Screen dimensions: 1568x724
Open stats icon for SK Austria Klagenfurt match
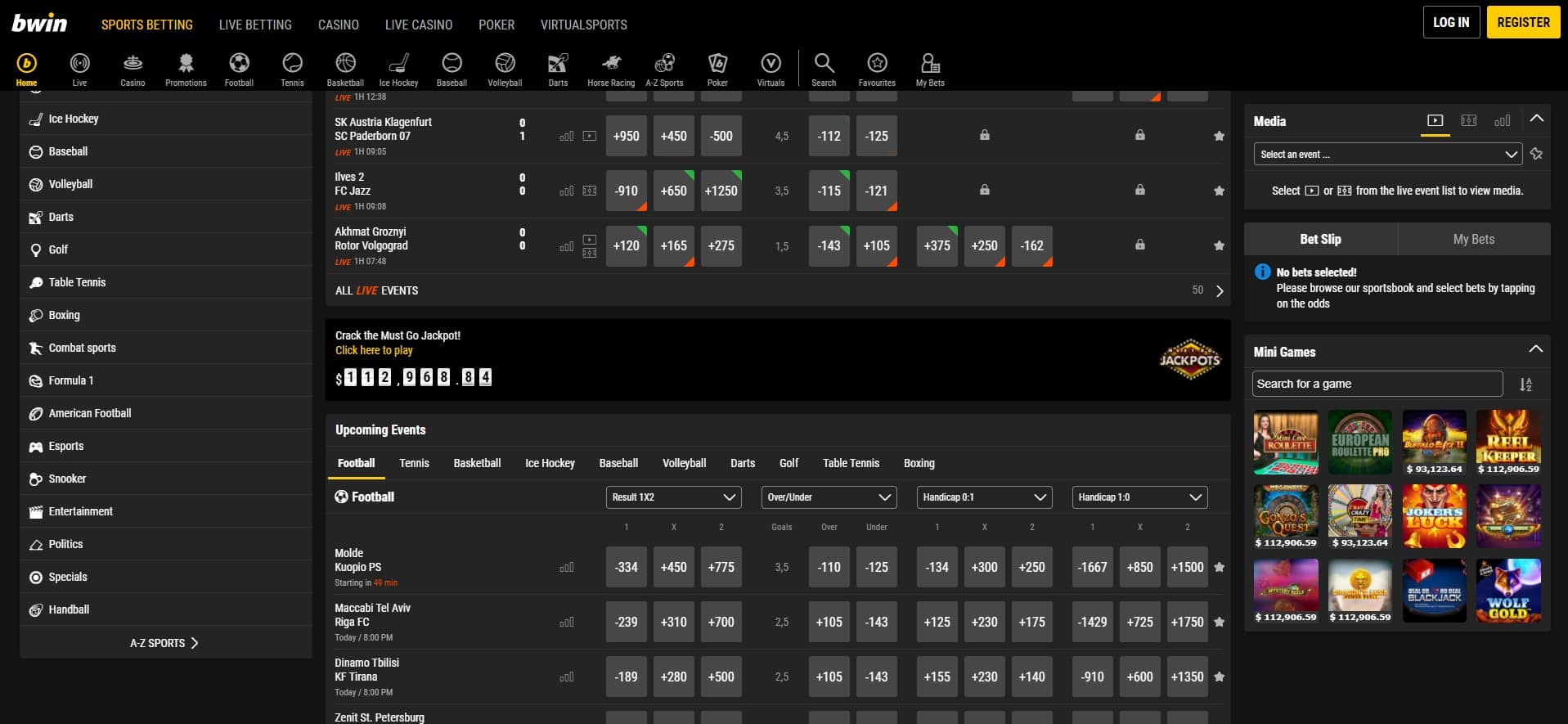pos(566,137)
